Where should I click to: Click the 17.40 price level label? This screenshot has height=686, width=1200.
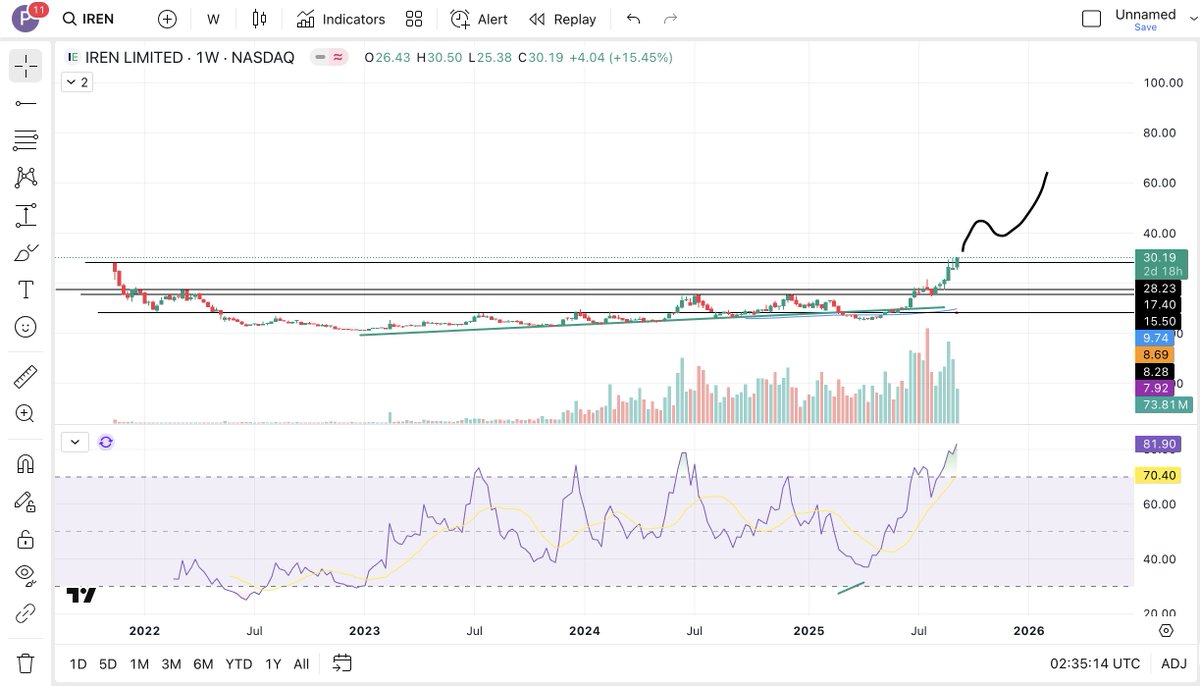point(1160,304)
